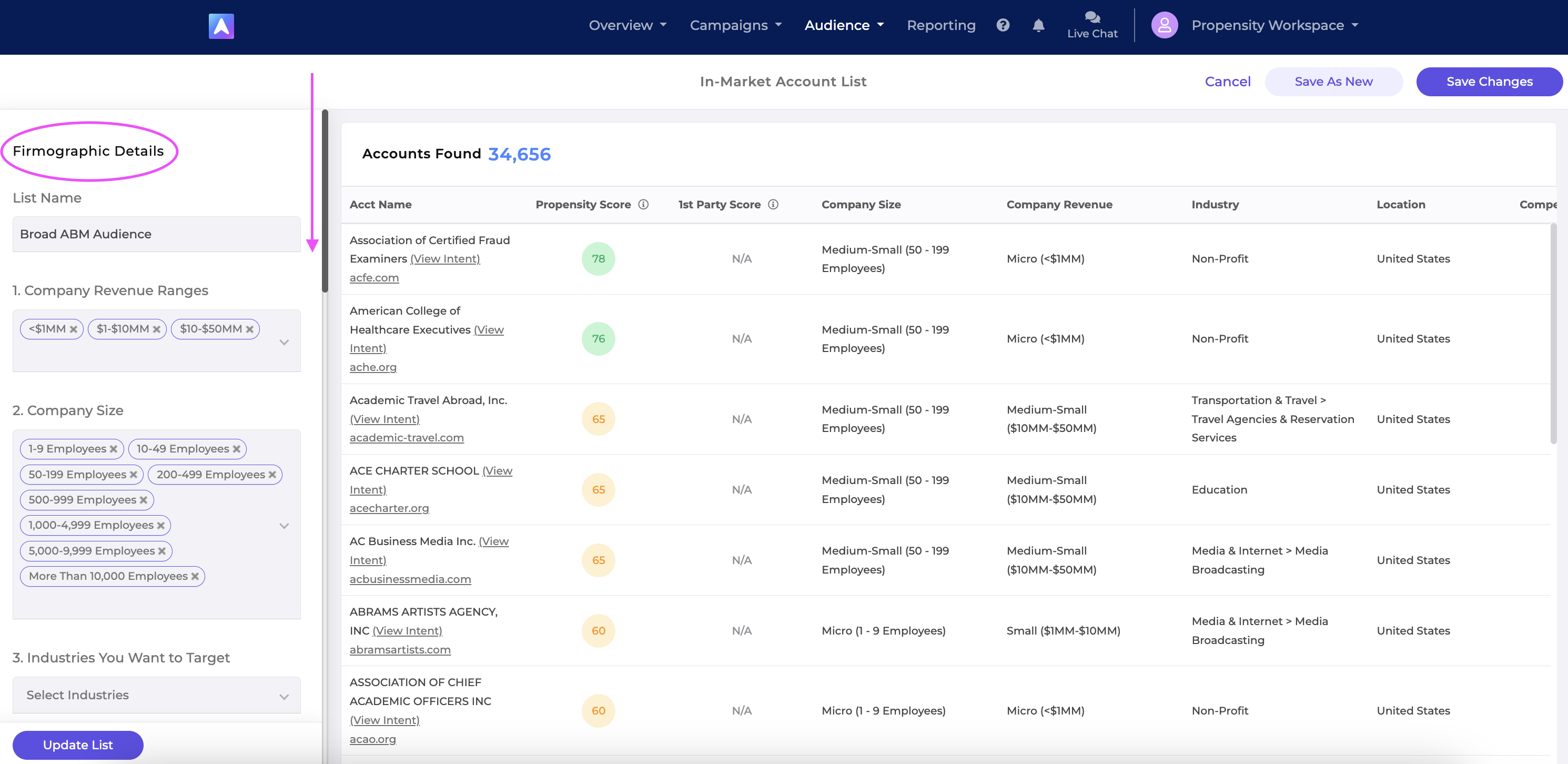
Task: Click Save Changes button
Action: pos(1489,82)
